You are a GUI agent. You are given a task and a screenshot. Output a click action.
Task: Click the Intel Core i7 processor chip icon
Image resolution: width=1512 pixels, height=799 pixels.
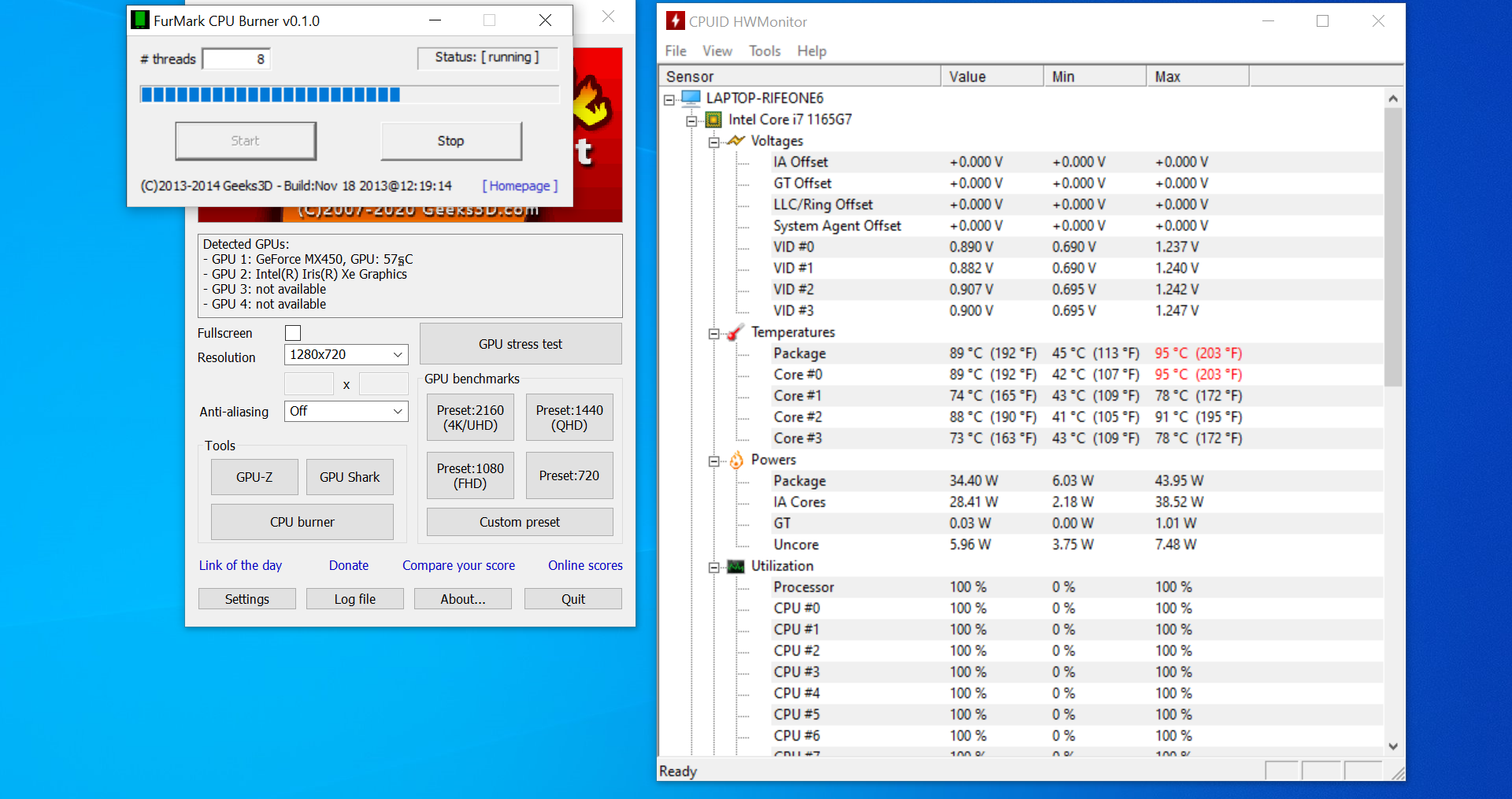[713, 120]
